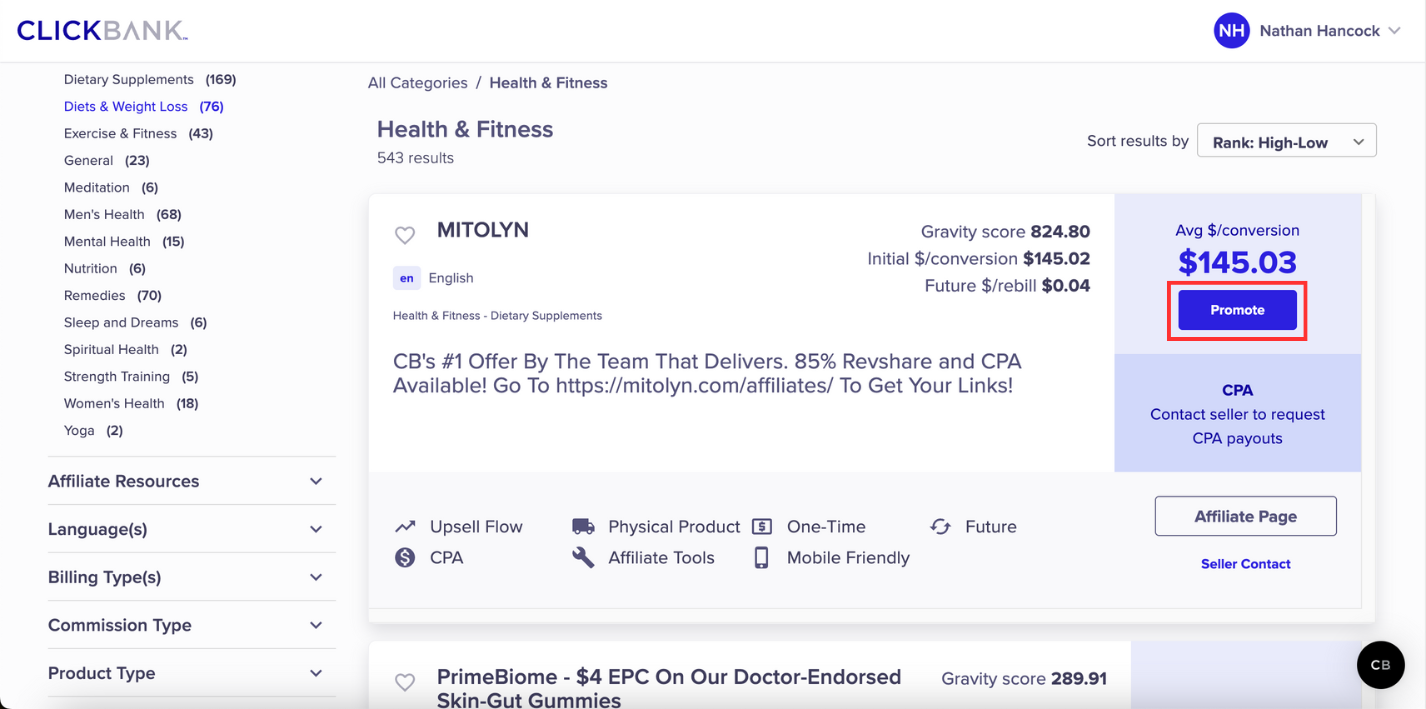
Task: Click the NH profile avatar
Action: click(1232, 31)
